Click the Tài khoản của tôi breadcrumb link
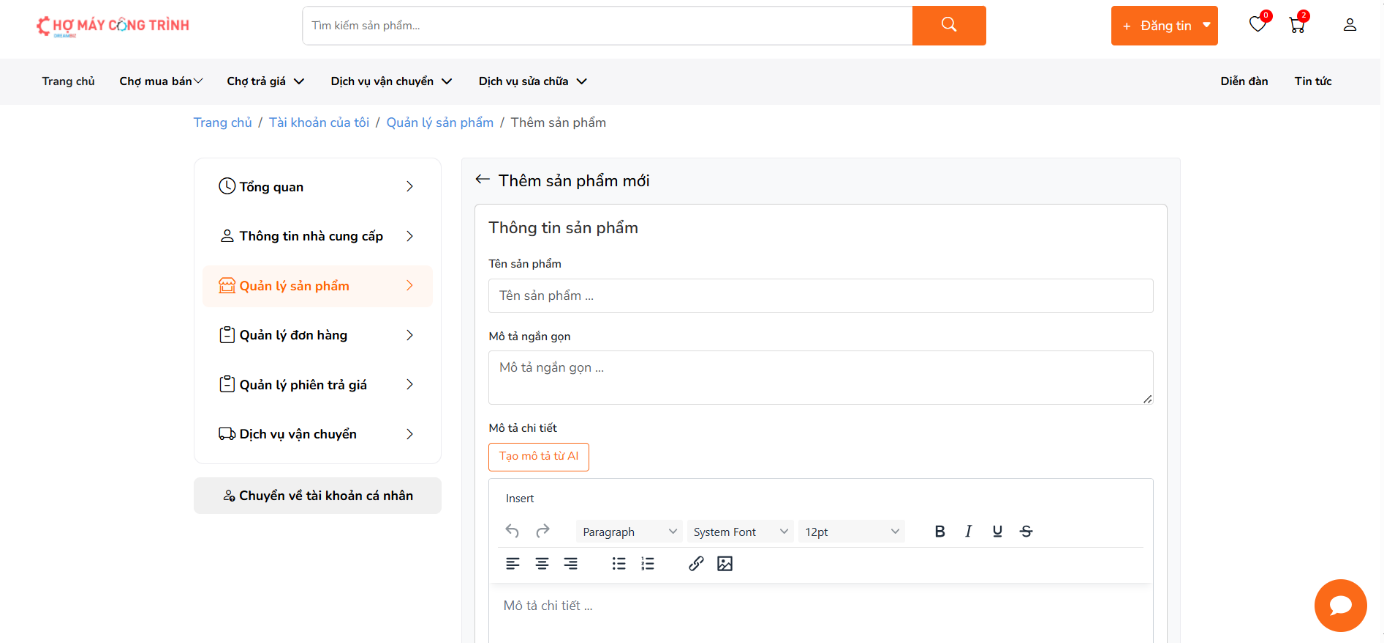Image resolution: width=1384 pixels, height=643 pixels. coord(319,122)
